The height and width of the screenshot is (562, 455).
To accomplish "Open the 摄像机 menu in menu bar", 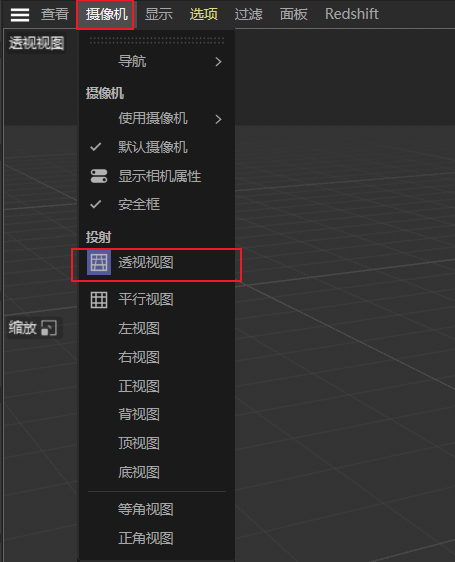I will [x=106, y=14].
